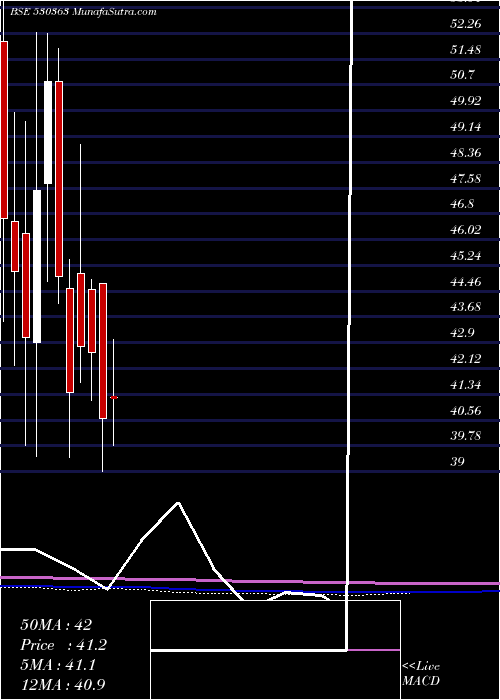Image resolution: width=500 pixels, height=700 pixels.
Task: Click the 46.8 price axis label
Action: (x=462, y=204)
